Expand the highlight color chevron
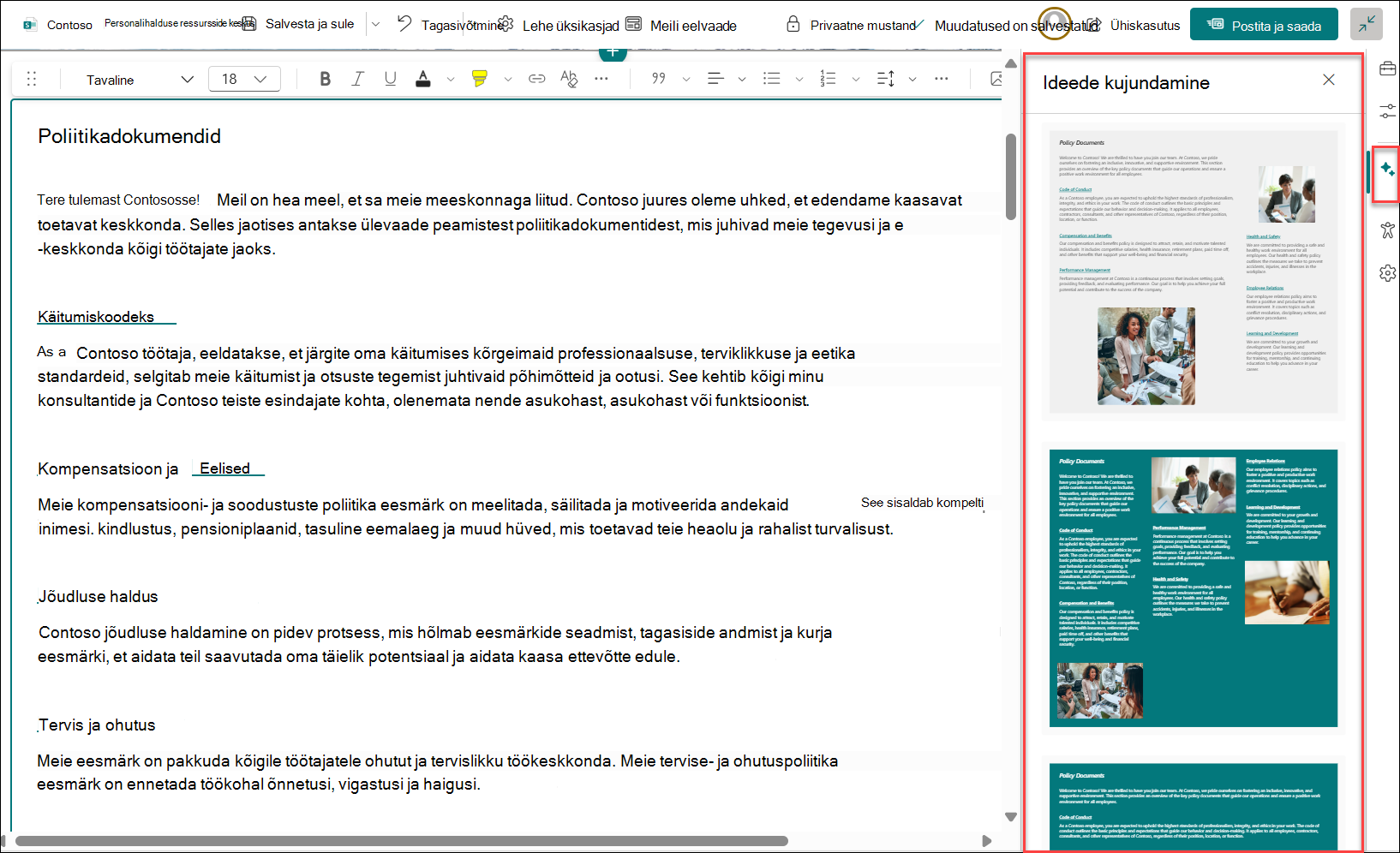This screenshot has height=853, width=1400. pyautogui.click(x=508, y=80)
